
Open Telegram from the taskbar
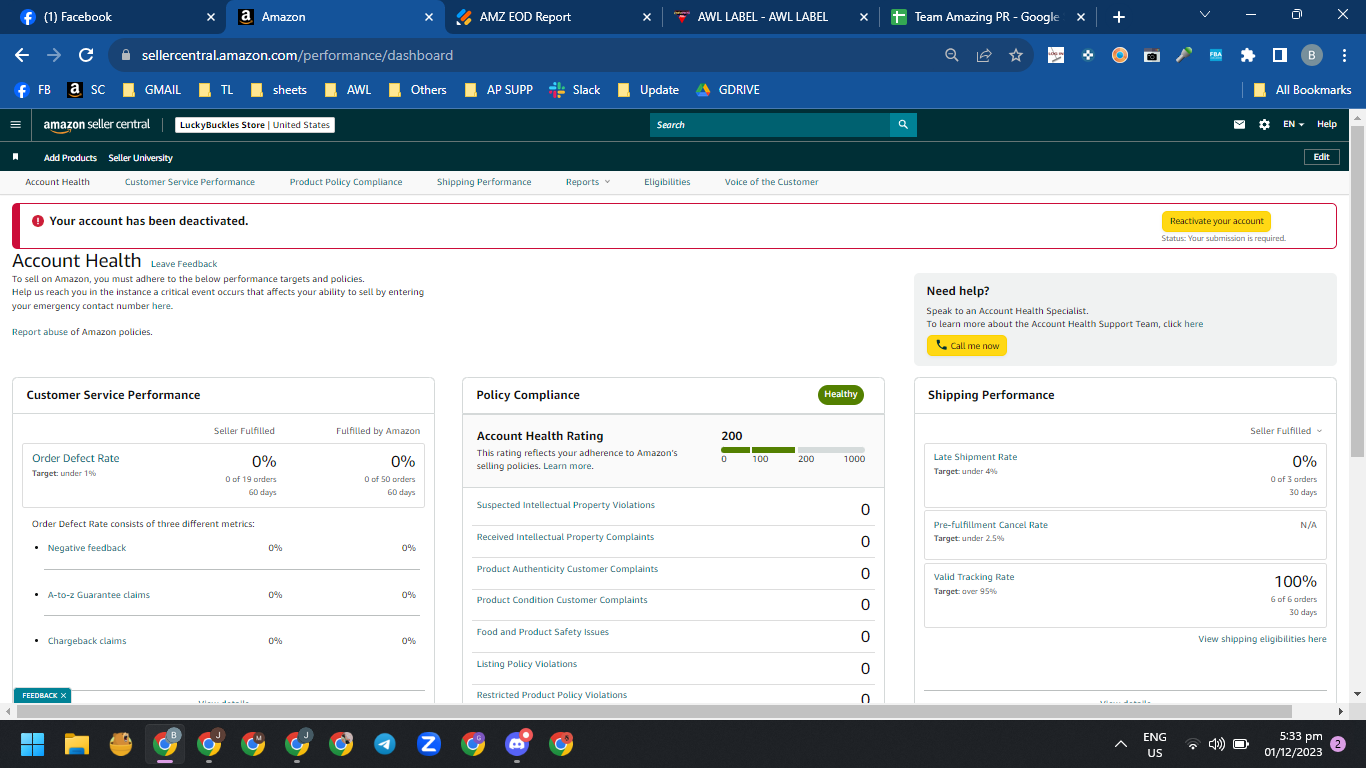click(384, 744)
